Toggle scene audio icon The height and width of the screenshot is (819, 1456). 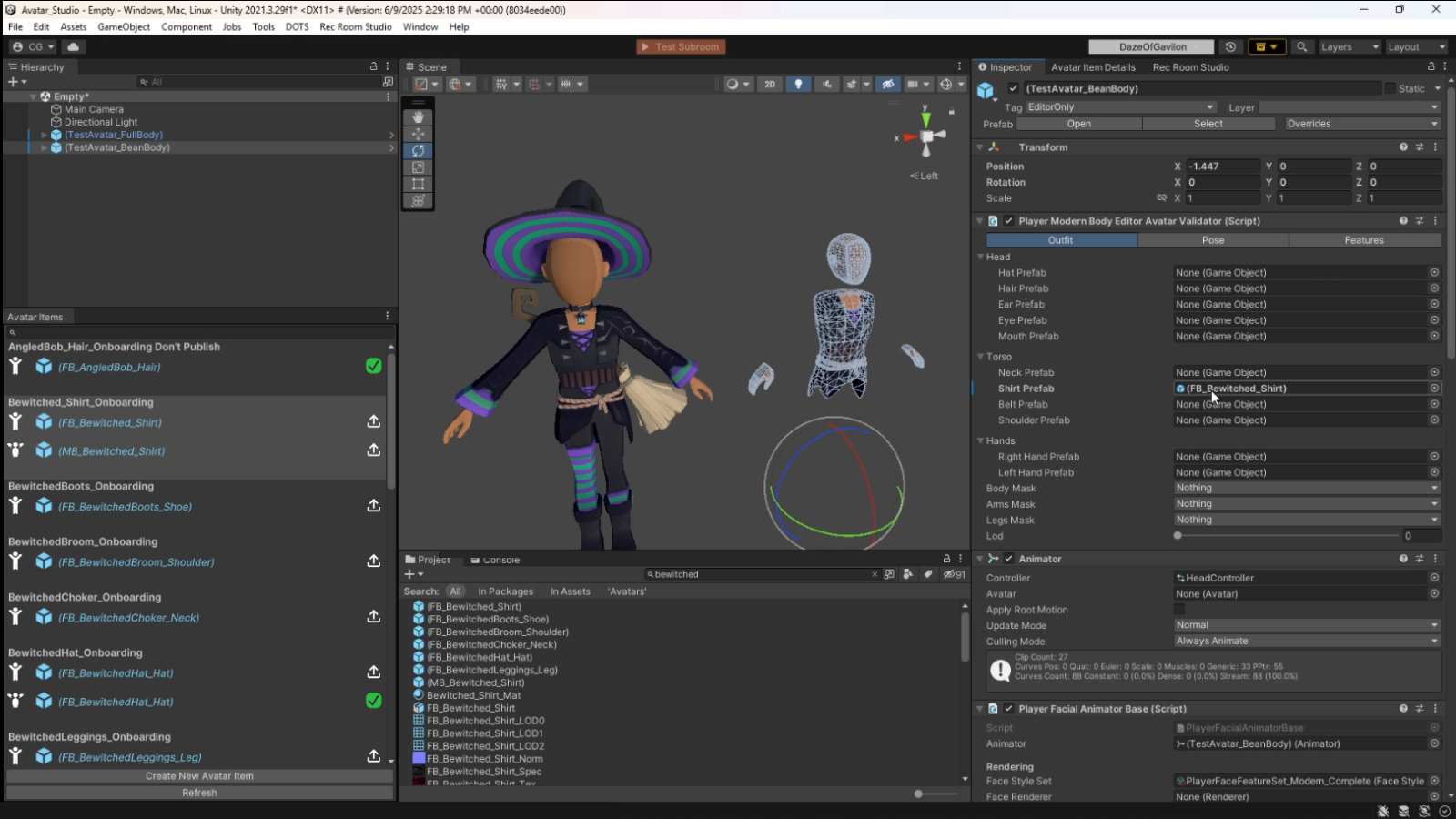coord(826,84)
